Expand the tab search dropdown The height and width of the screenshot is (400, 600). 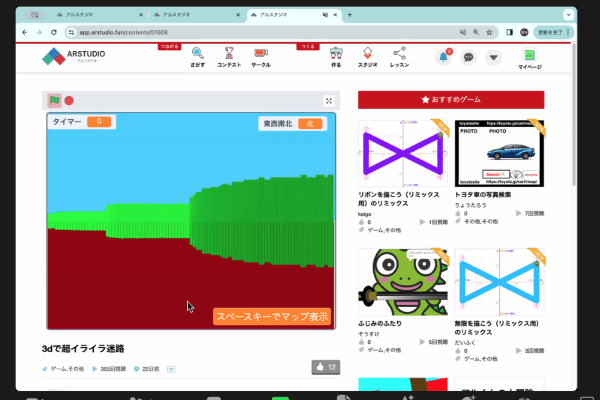click(569, 15)
